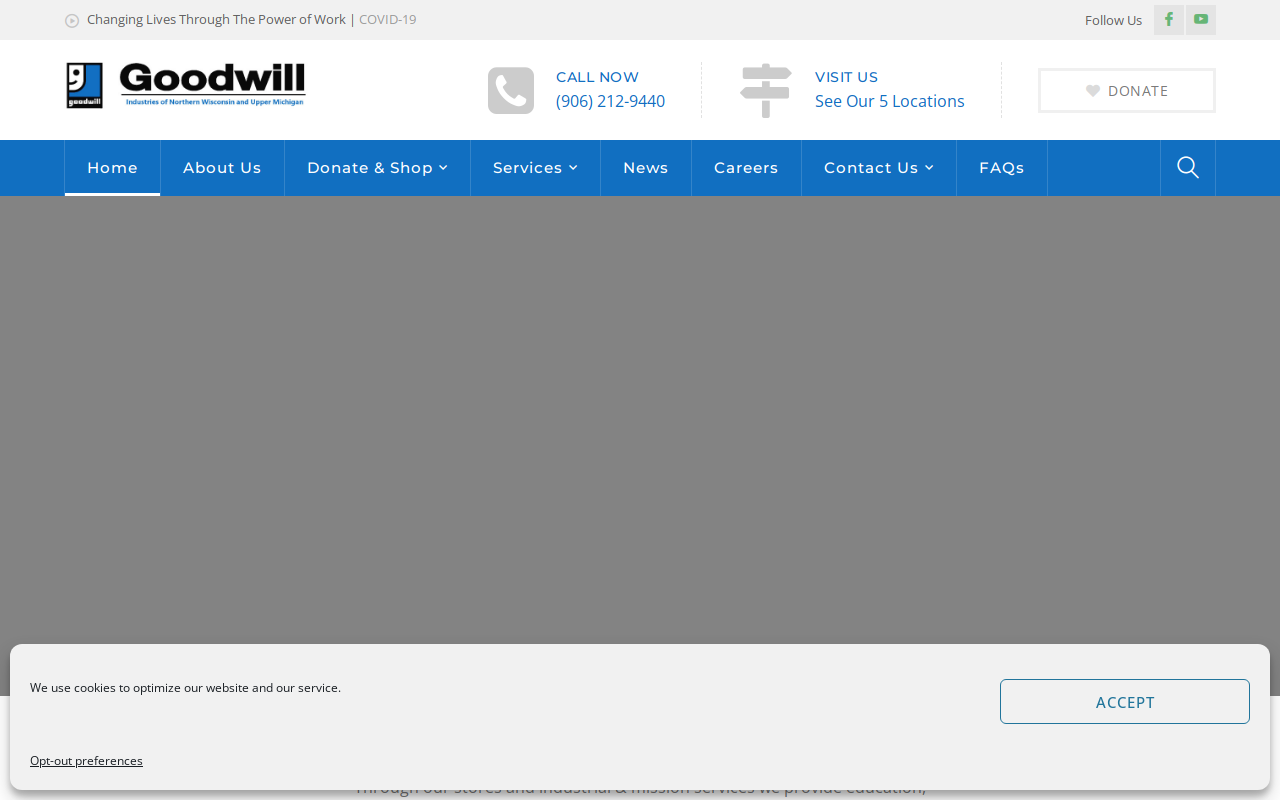Expand the Contact Us menu

[879, 168]
